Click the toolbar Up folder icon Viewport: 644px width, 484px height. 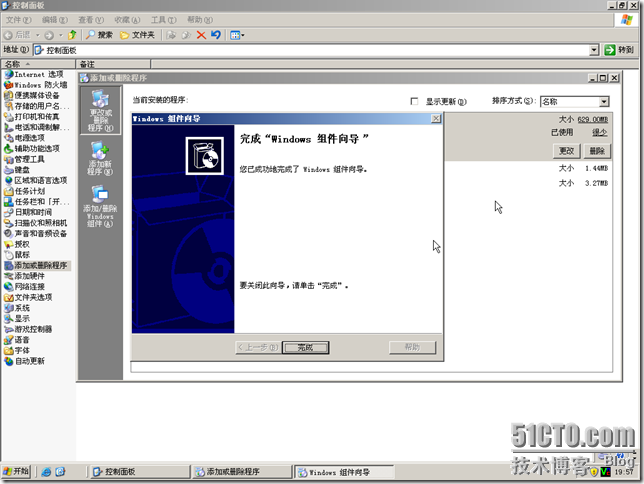coord(72,35)
